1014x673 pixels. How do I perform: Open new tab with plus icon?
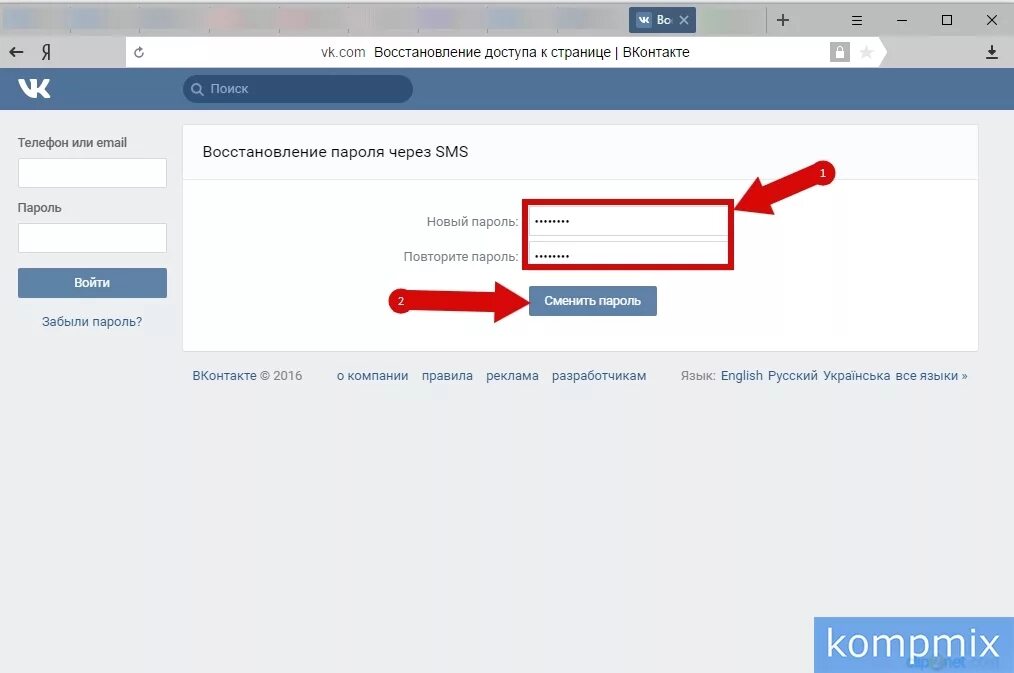click(x=782, y=20)
